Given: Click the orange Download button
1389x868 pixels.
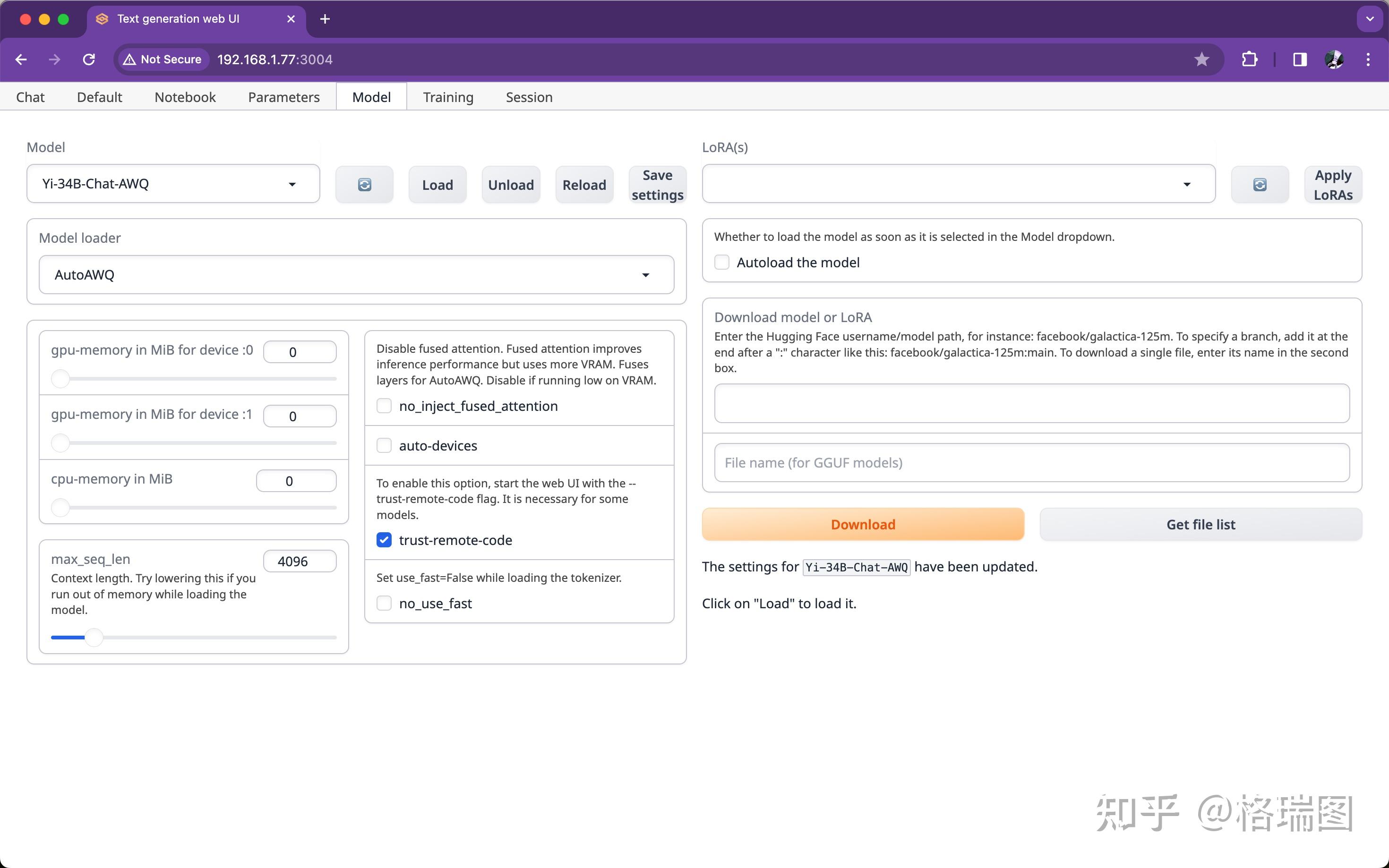Looking at the screenshot, I should coord(862,524).
